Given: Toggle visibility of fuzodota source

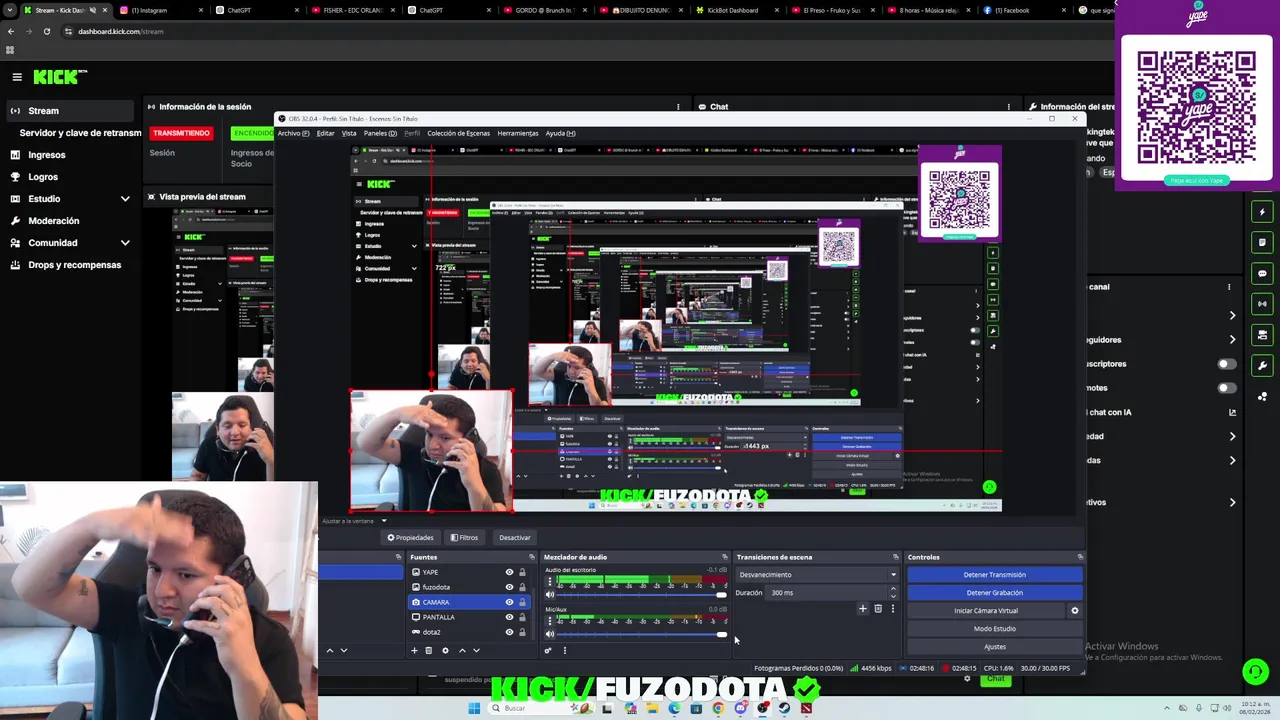Looking at the screenshot, I should click(x=509, y=587).
